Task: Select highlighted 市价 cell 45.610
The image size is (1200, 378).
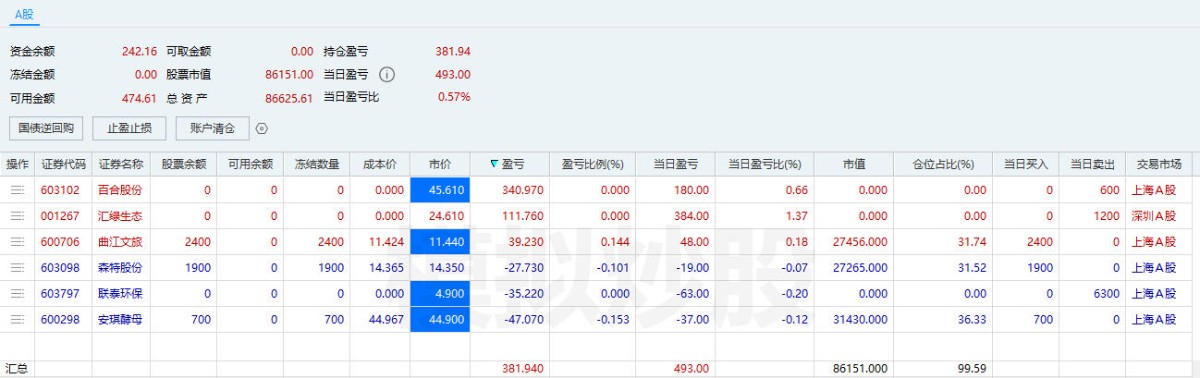Action: 440,190
